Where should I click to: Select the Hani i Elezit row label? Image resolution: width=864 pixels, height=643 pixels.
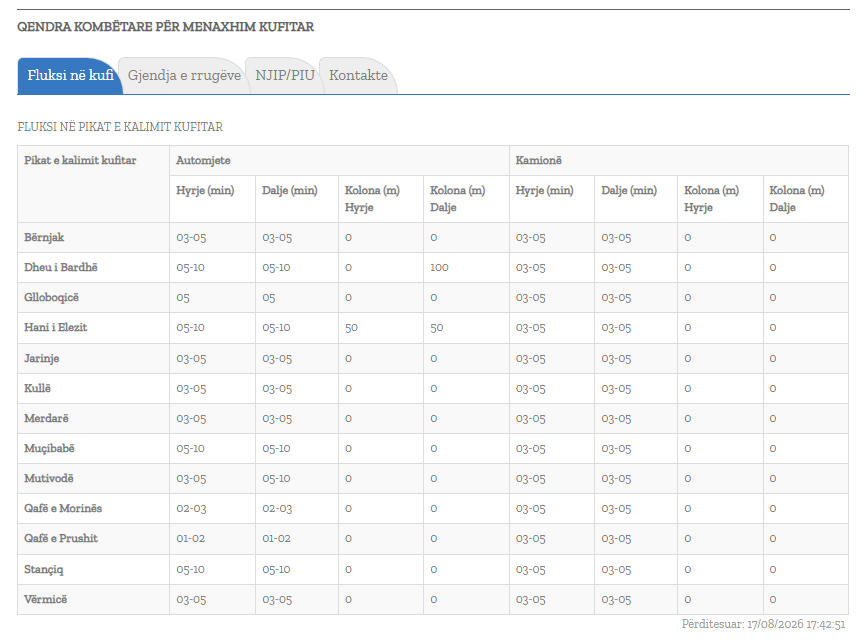(56, 327)
